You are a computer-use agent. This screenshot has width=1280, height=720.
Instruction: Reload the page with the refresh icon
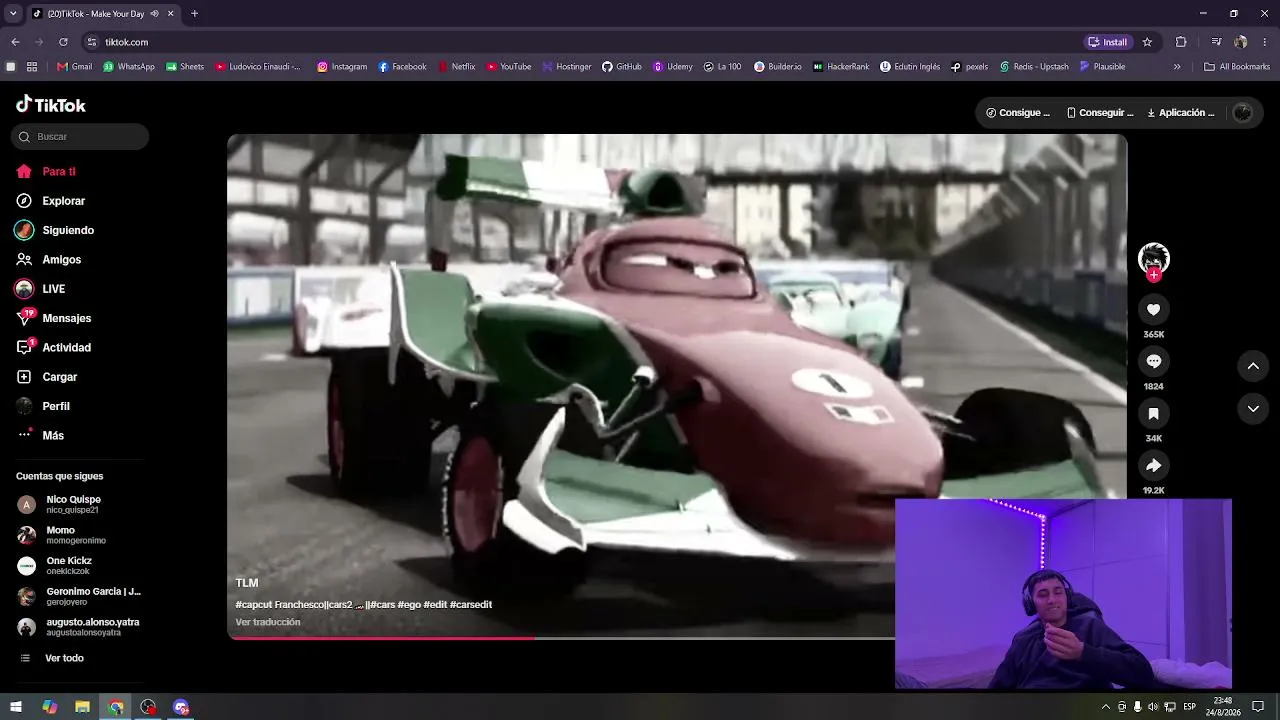point(63,42)
